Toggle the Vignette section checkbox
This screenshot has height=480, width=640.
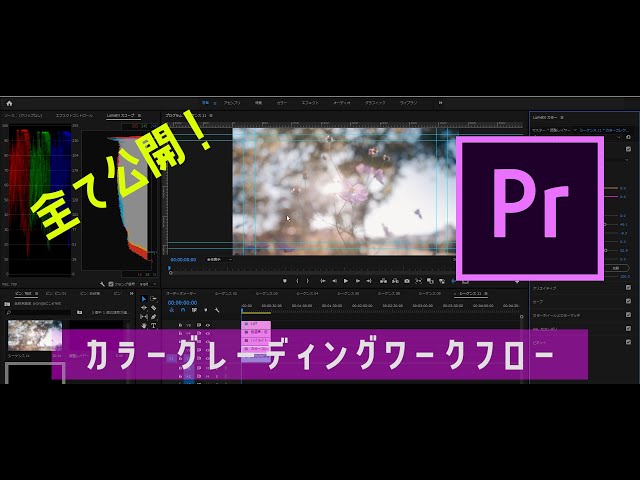pos(628,342)
